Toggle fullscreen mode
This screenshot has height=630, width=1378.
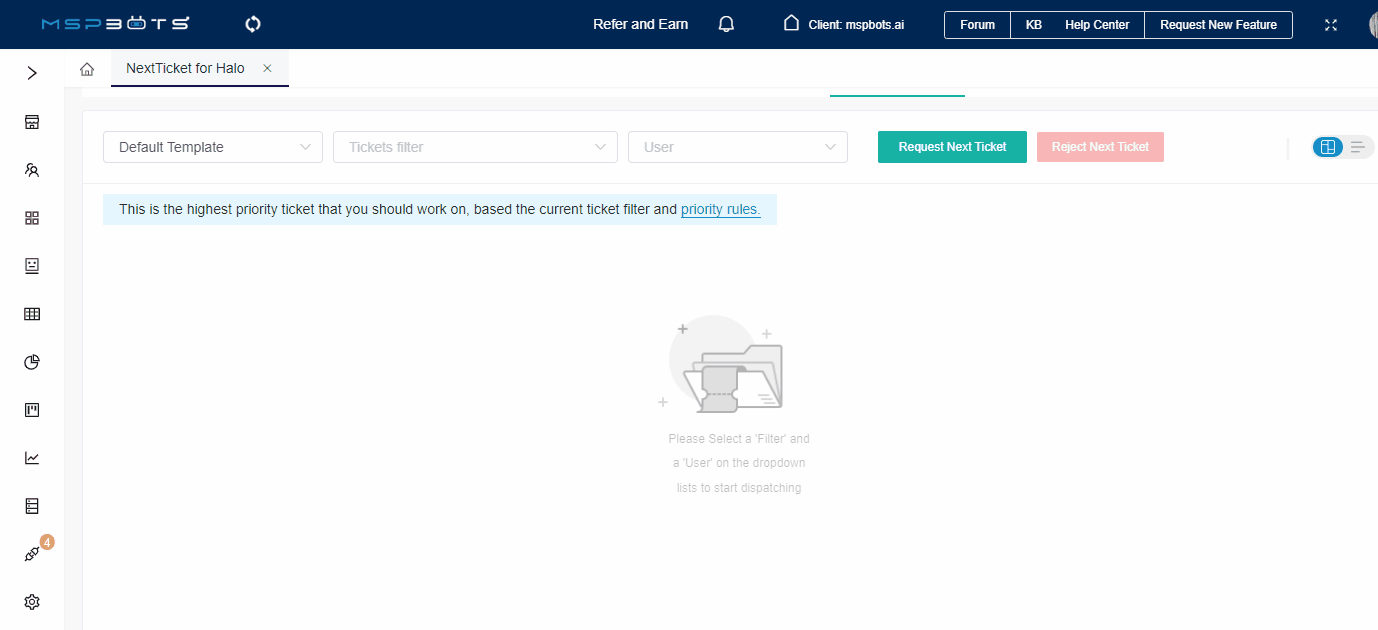1330,24
